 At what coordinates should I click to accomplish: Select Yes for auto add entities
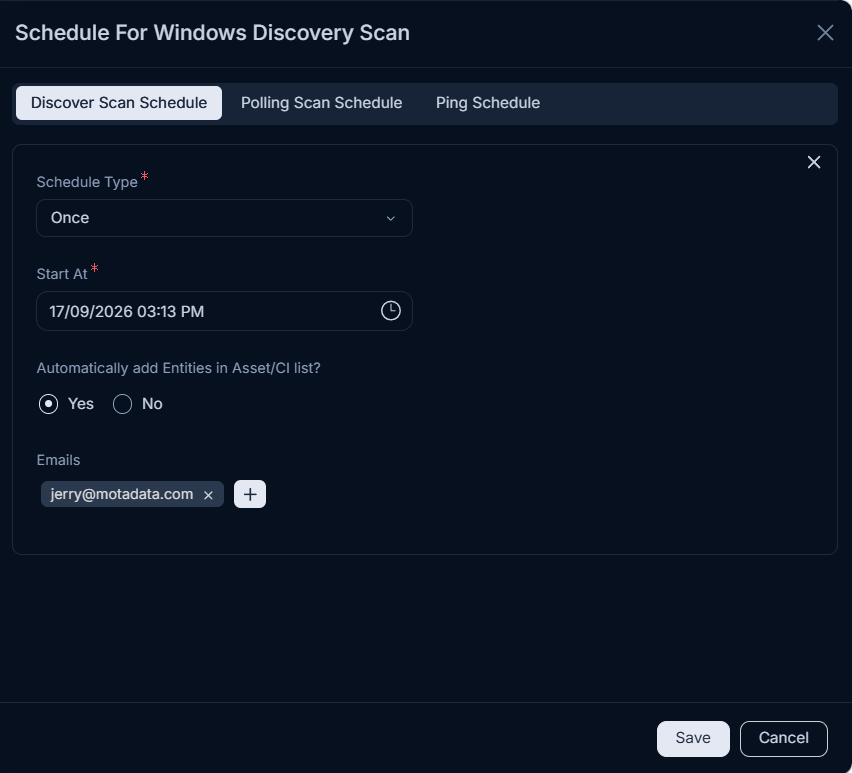tap(48, 404)
